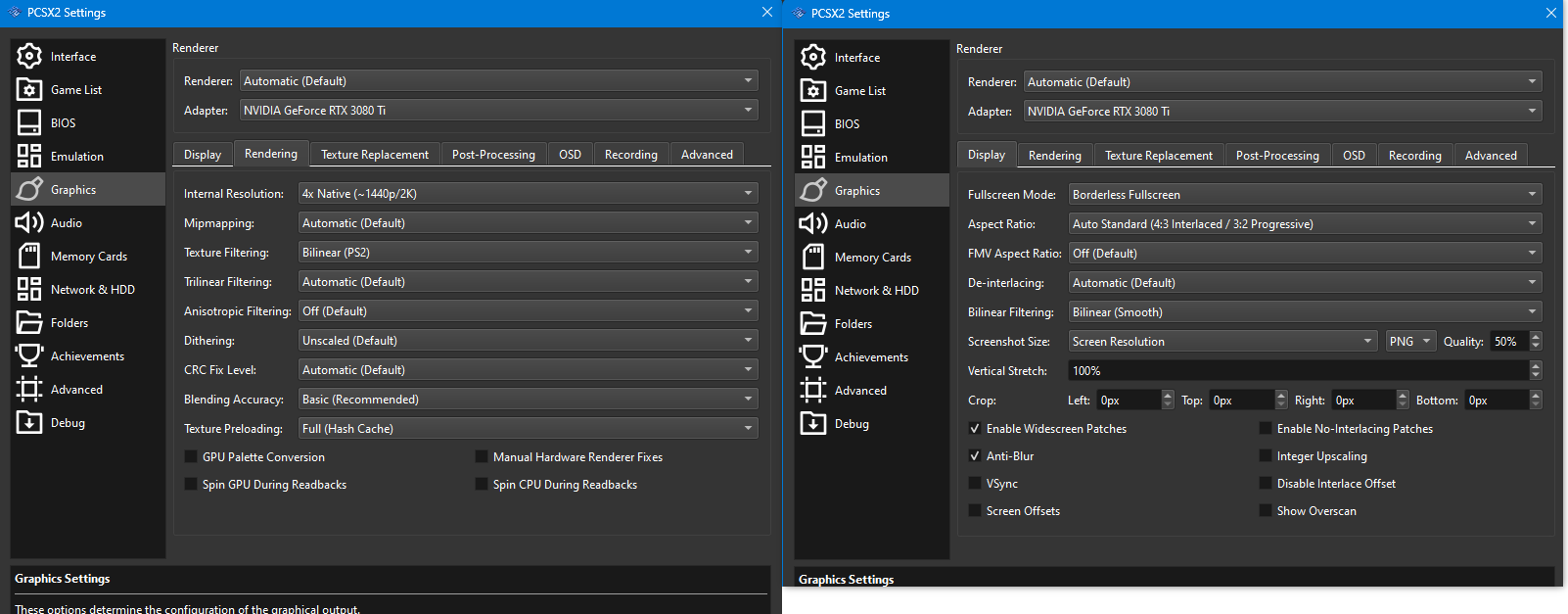Open Texture Replacement tab in left window
This screenshot has width=1568, height=614.
coord(375,155)
